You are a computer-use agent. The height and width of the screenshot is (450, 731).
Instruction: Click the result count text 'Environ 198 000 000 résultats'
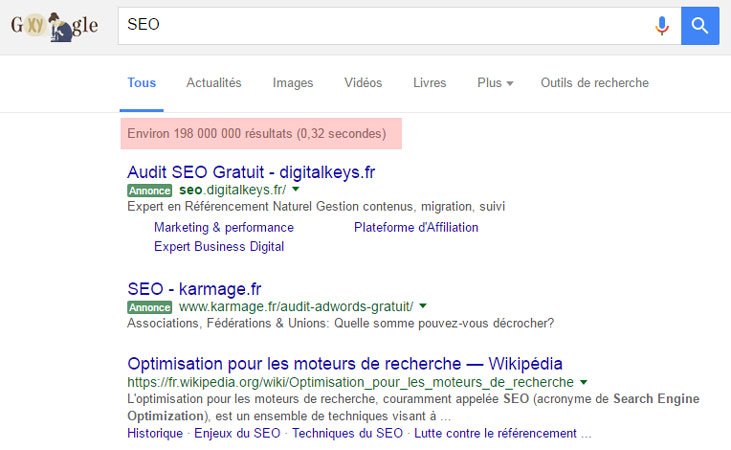211,133
